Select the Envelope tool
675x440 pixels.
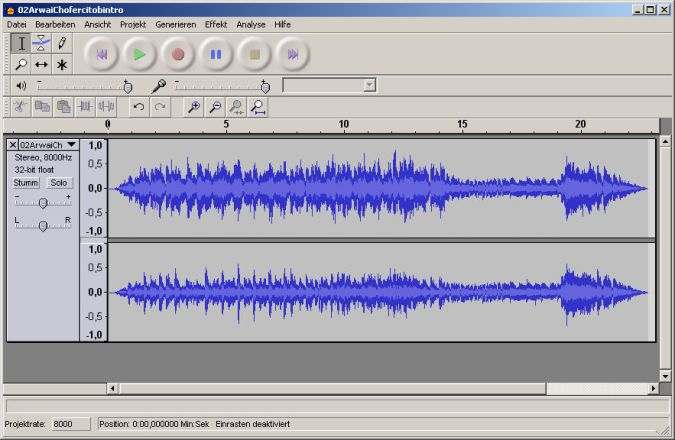41,43
